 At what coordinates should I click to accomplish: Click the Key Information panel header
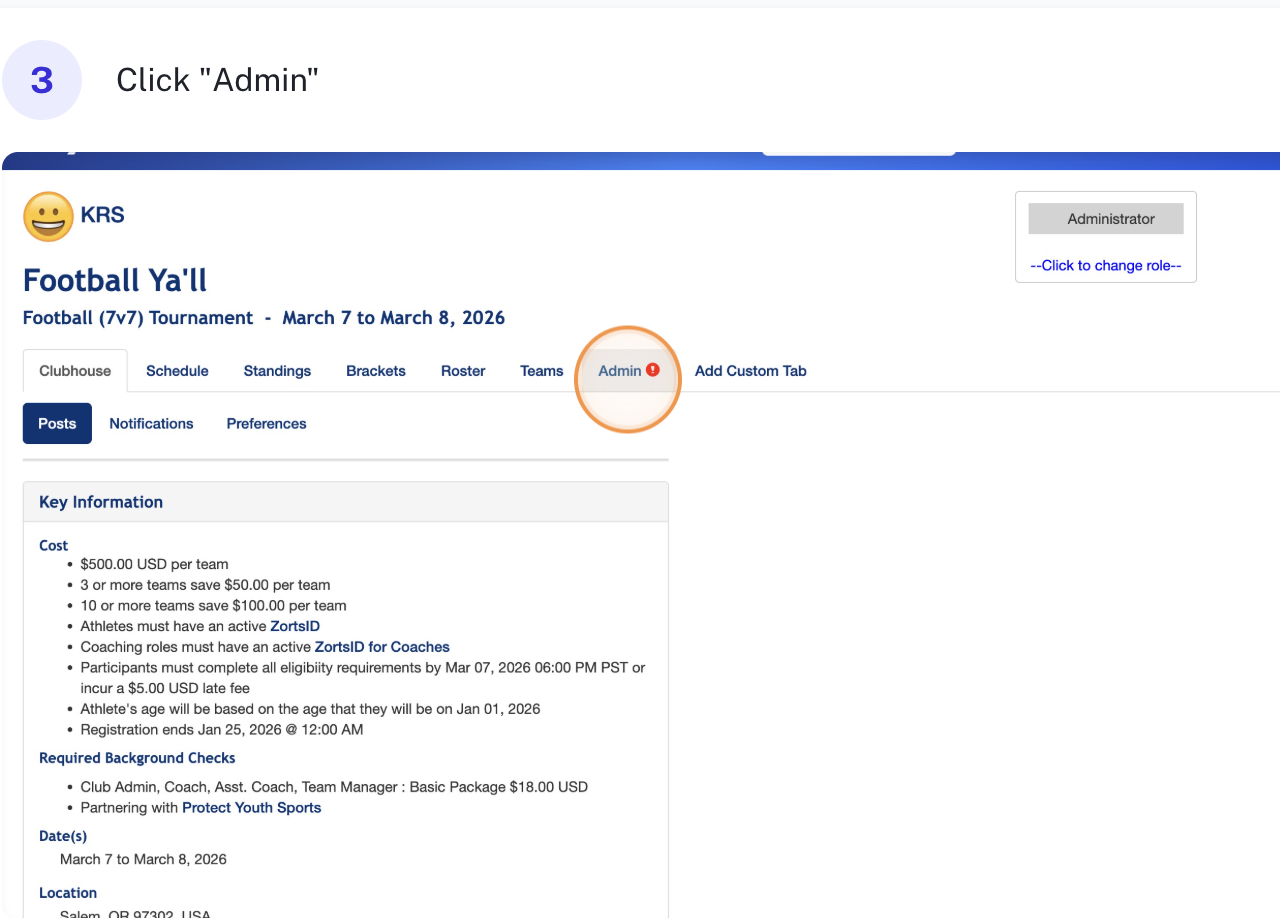(100, 501)
